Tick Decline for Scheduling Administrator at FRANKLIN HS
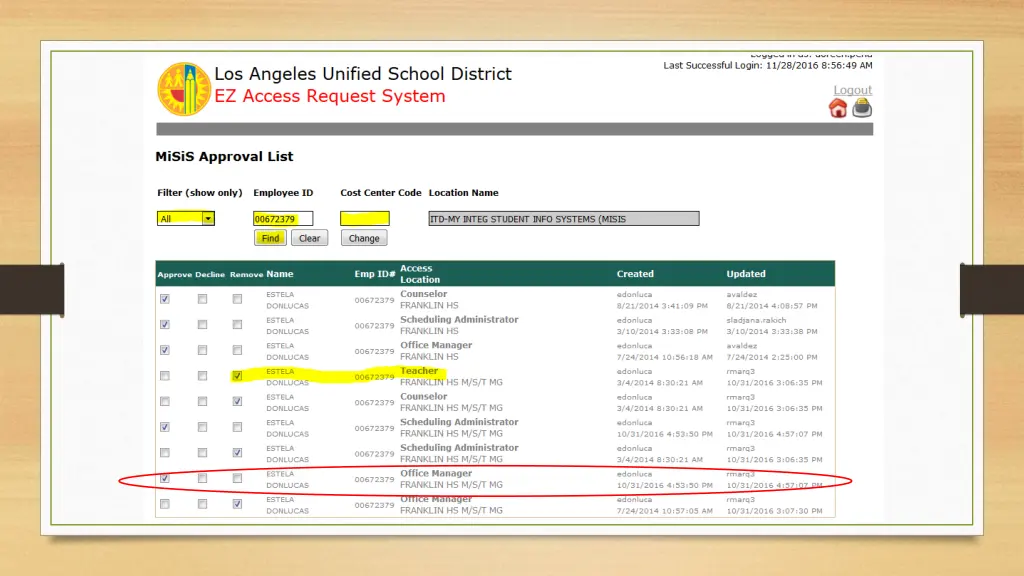This screenshot has width=1024, height=576. [x=202, y=325]
